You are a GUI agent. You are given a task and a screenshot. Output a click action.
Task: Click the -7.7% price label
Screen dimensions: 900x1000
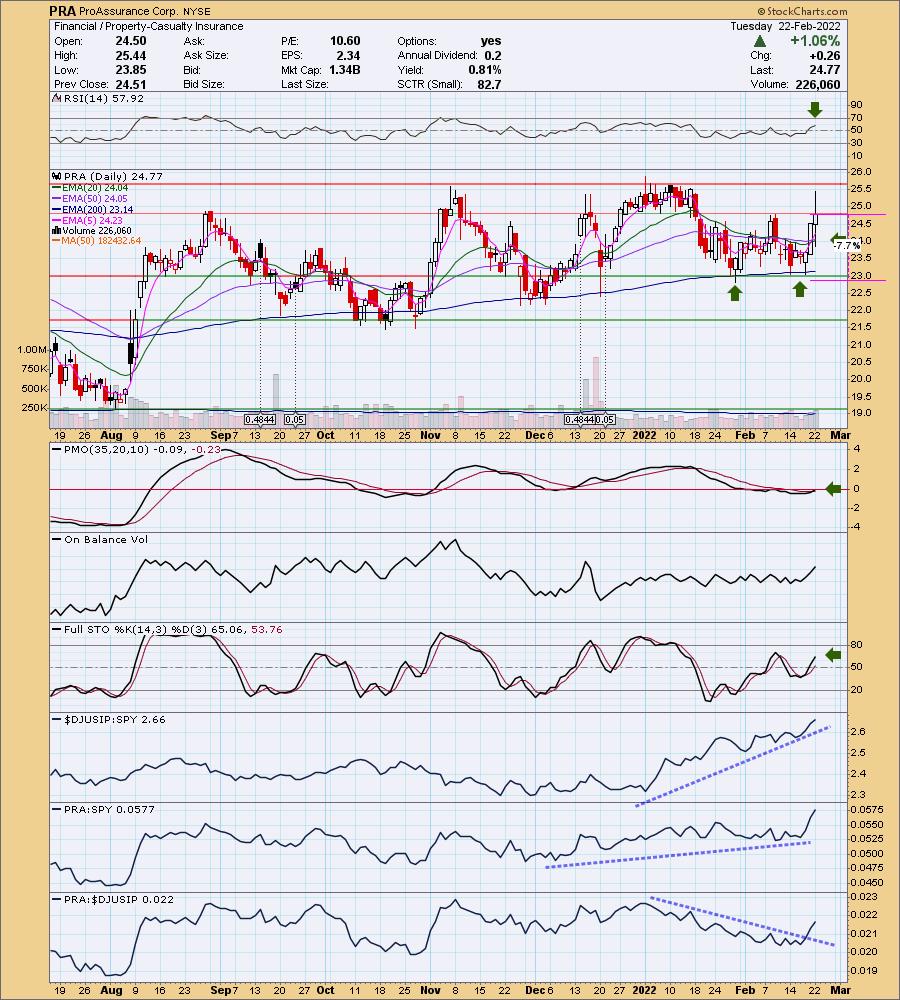coord(848,246)
